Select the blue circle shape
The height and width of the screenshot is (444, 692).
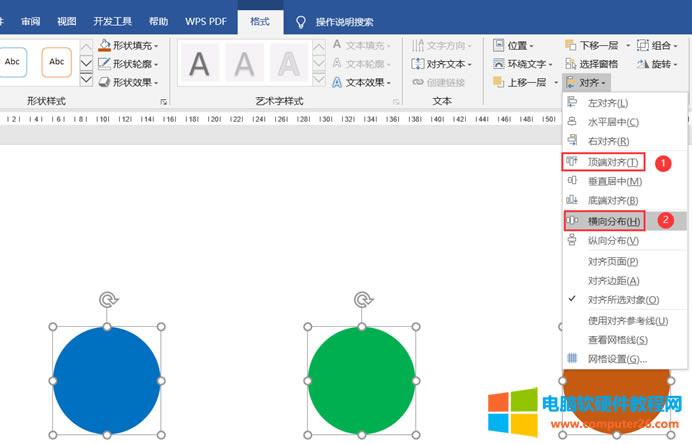click(107, 380)
